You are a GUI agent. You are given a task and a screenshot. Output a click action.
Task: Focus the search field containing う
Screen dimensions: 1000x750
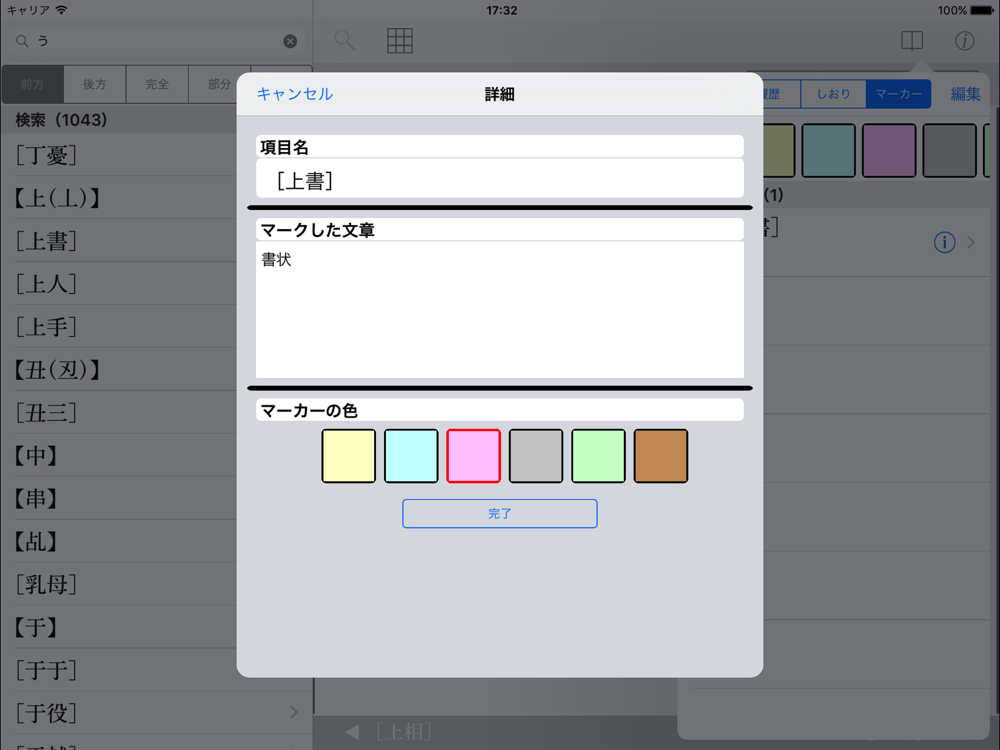pyautogui.click(x=156, y=41)
